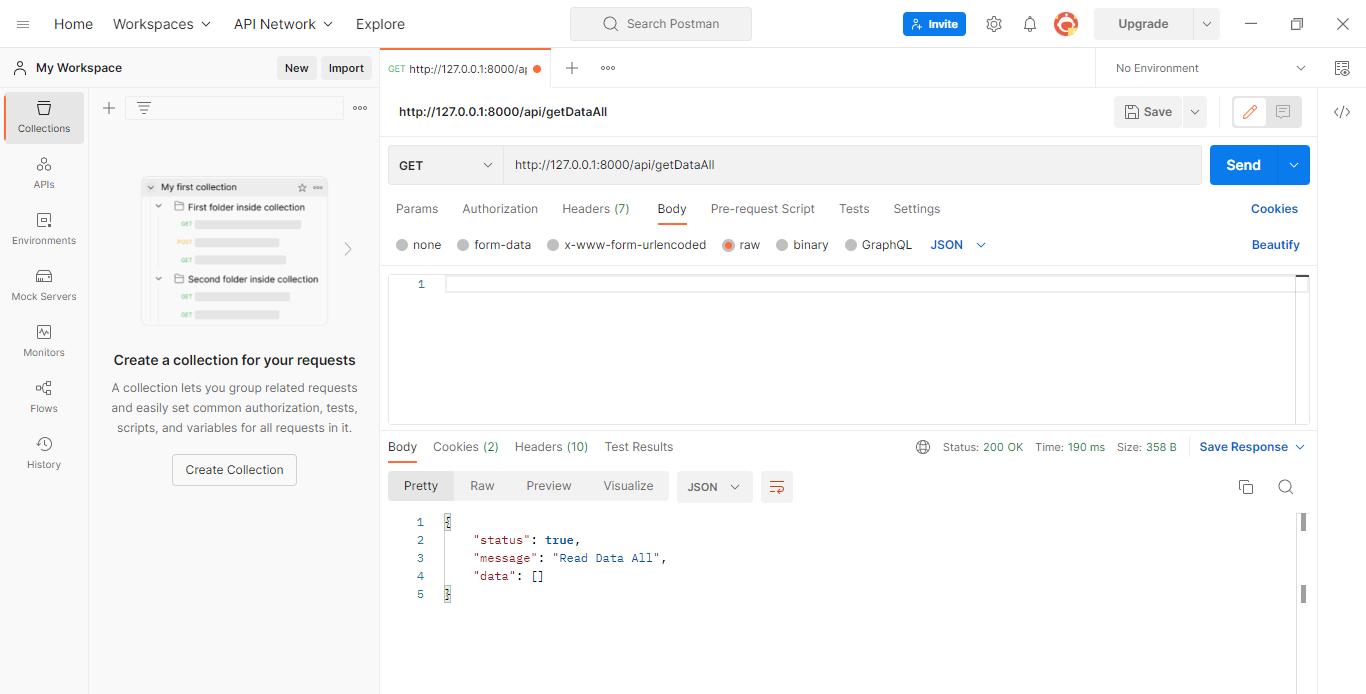Open the tab bar more options ellipsis
The width and height of the screenshot is (1366, 694).
tap(608, 68)
